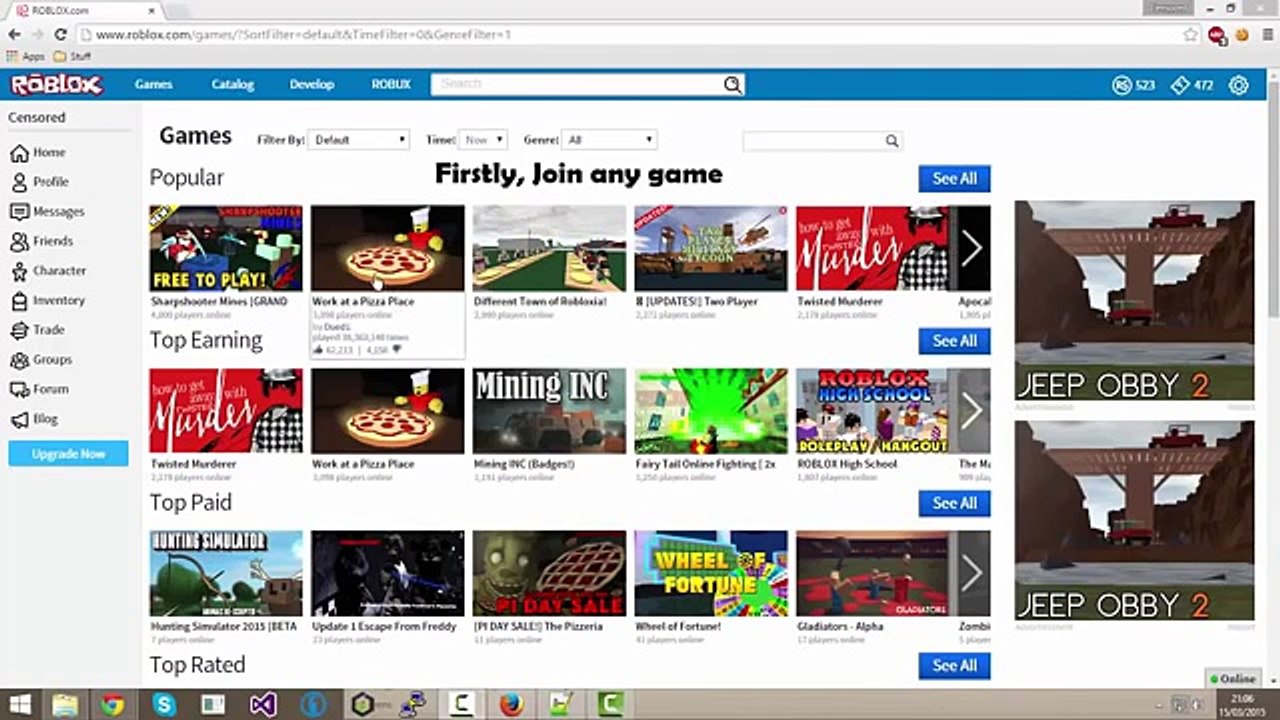Open the Catalog menu item

(233, 85)
